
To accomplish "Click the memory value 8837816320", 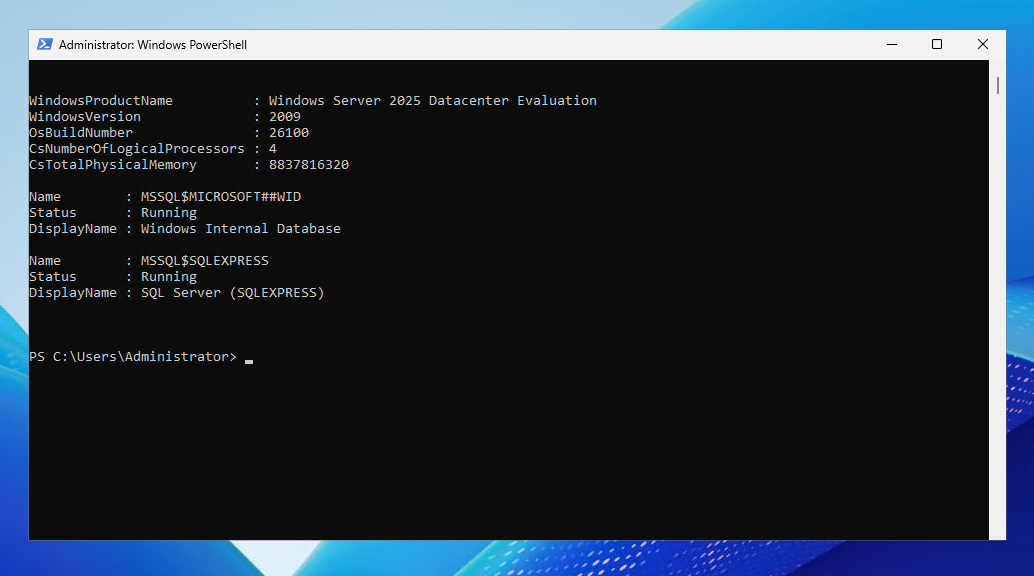I will click(x=309, y=165).
